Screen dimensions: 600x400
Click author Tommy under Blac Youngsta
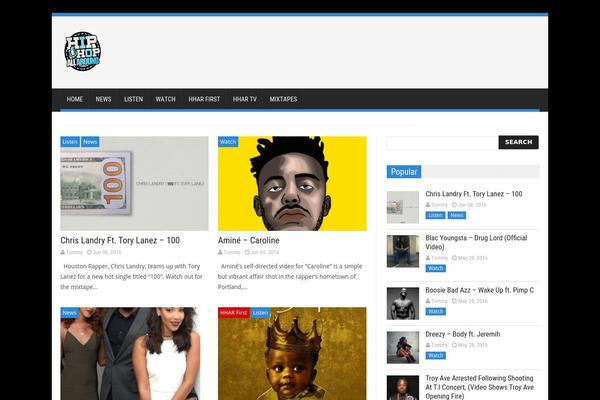[439, 258]
